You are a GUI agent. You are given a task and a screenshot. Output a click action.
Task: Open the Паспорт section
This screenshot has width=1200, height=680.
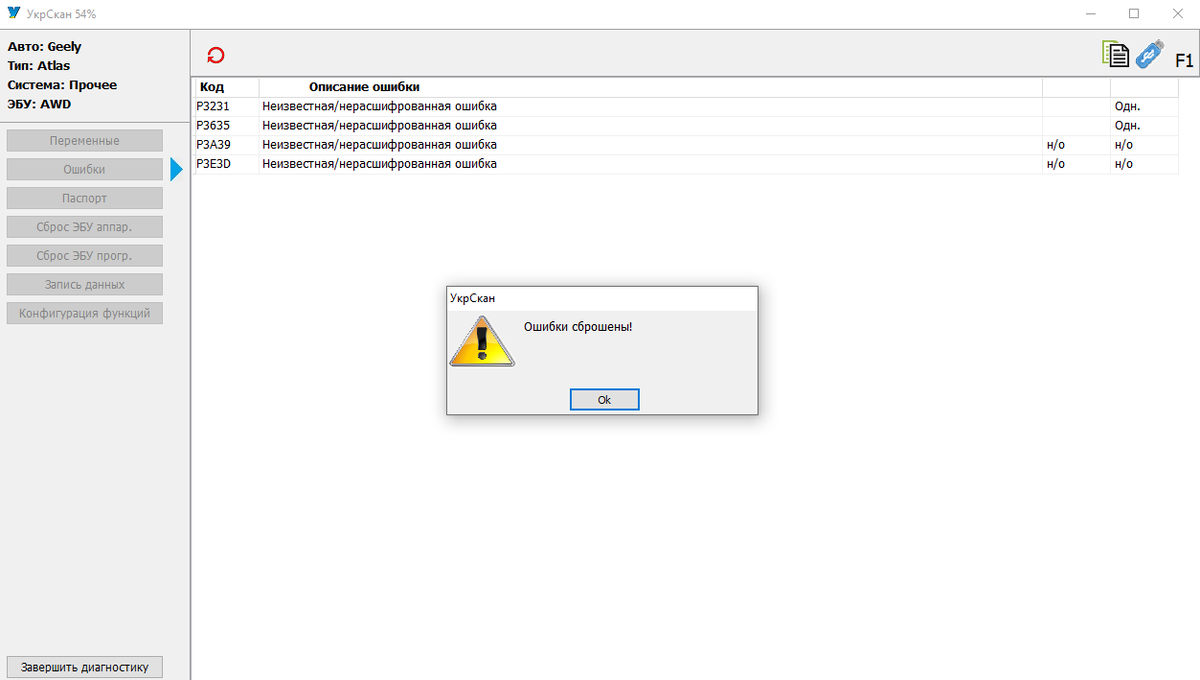click(85, 198)
